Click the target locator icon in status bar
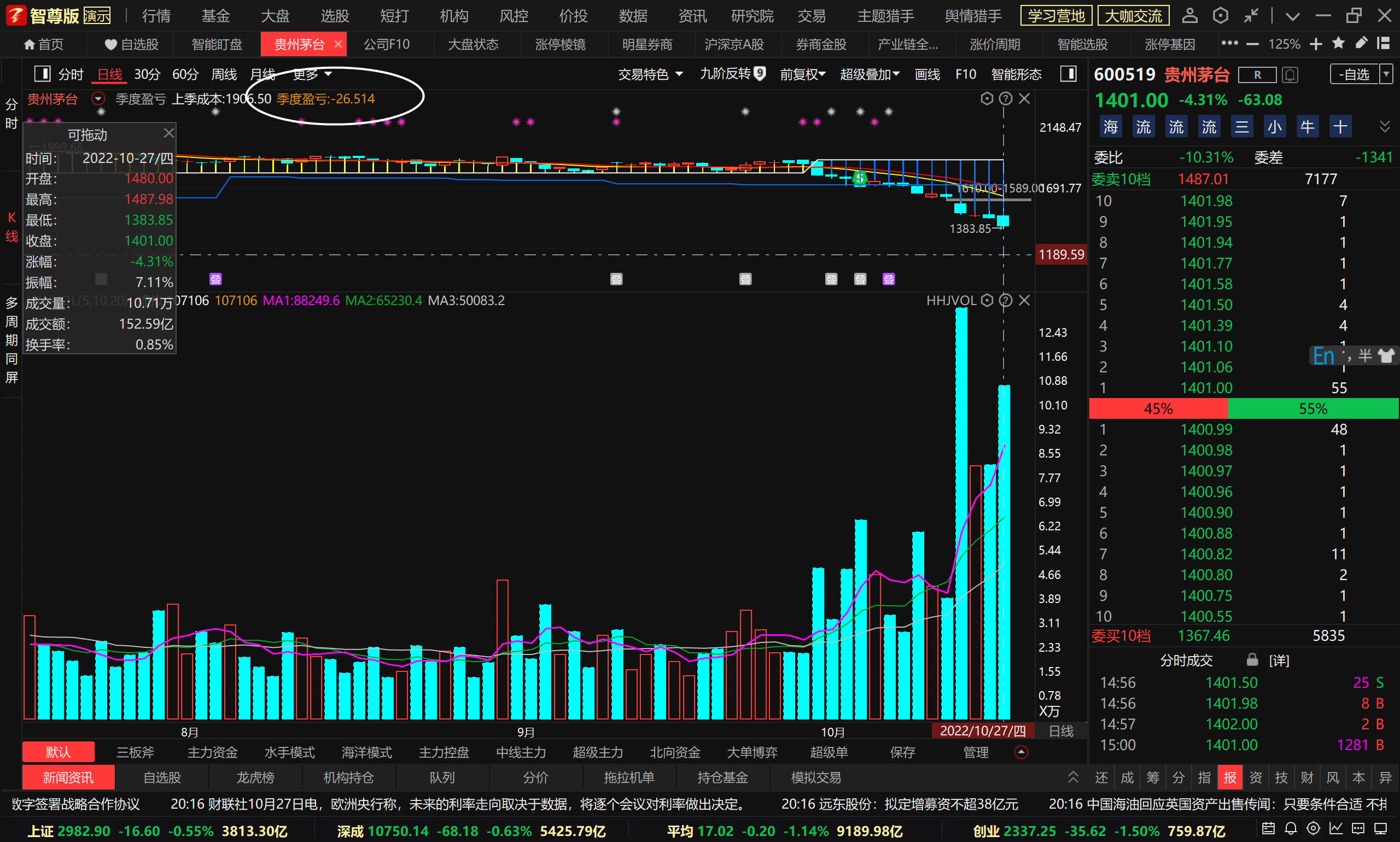The width and height of the screenshot is (1400, 842). [1313, 829]
